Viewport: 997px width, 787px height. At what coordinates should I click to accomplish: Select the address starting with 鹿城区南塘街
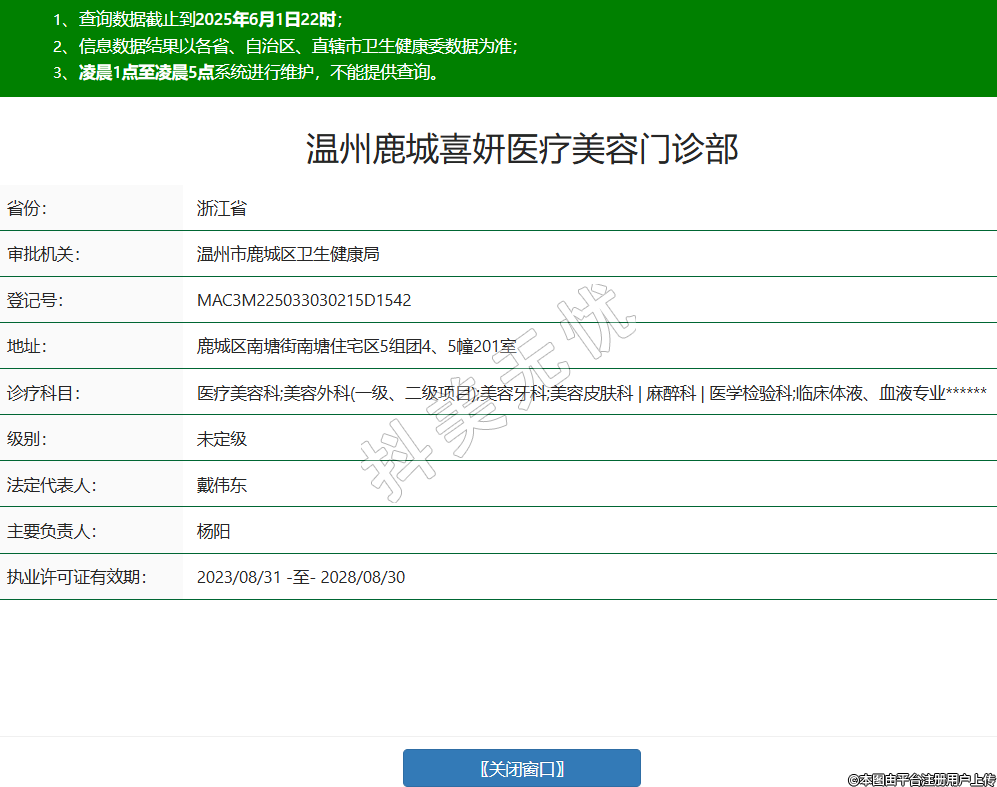(x=356, y=346)
